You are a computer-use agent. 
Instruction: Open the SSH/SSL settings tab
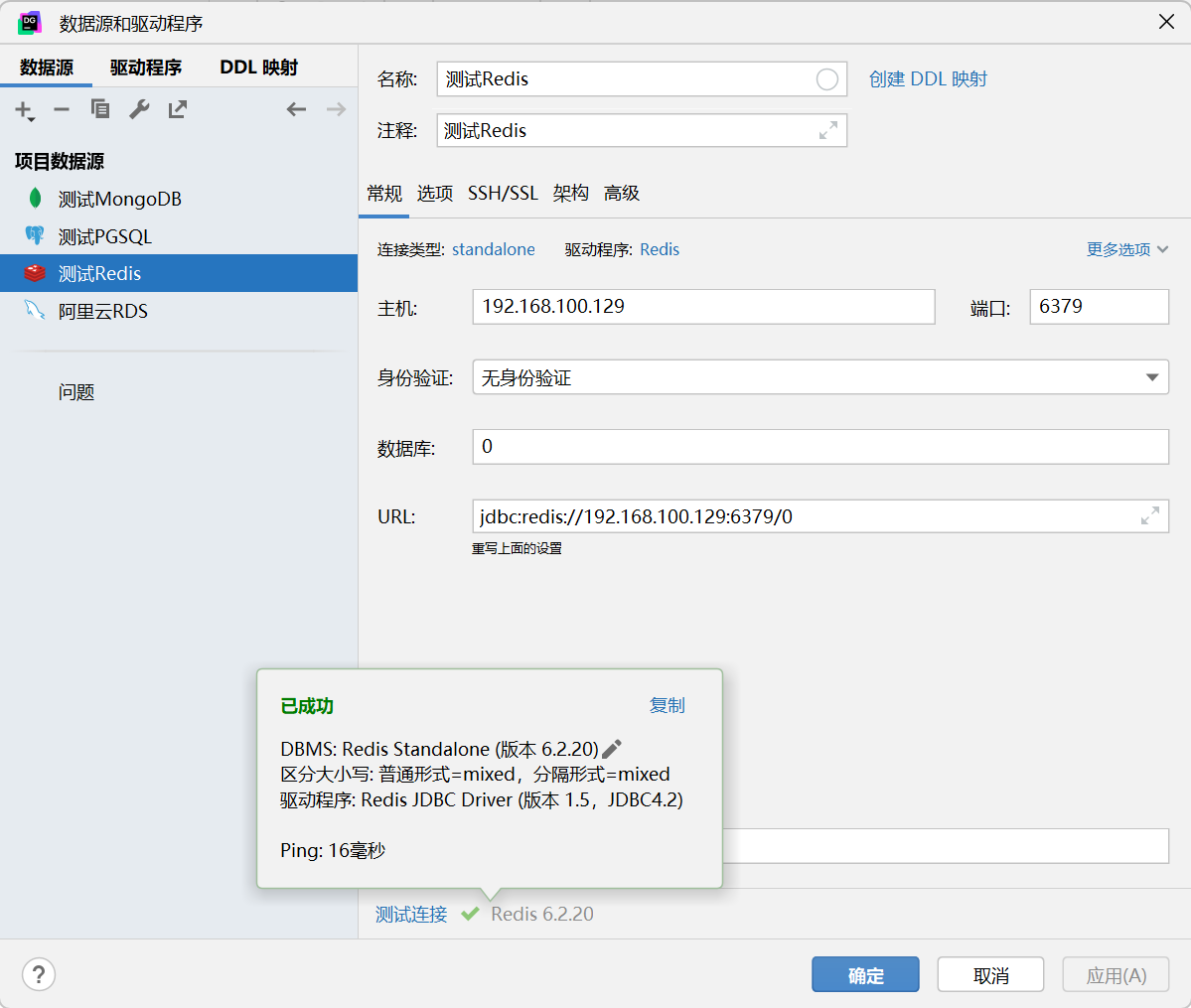click(x=503, y=193)
